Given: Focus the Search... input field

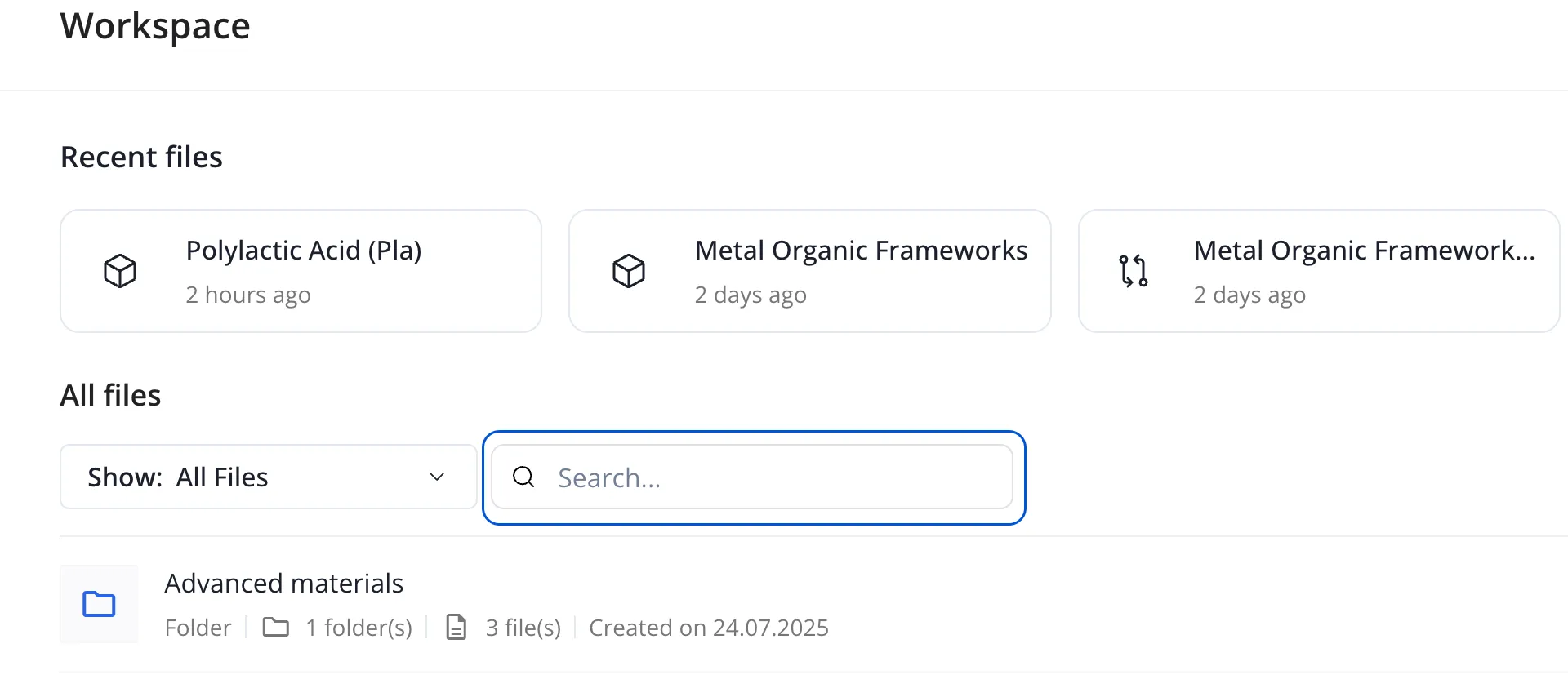Looking at the screenshot, I should click(752, 477).
